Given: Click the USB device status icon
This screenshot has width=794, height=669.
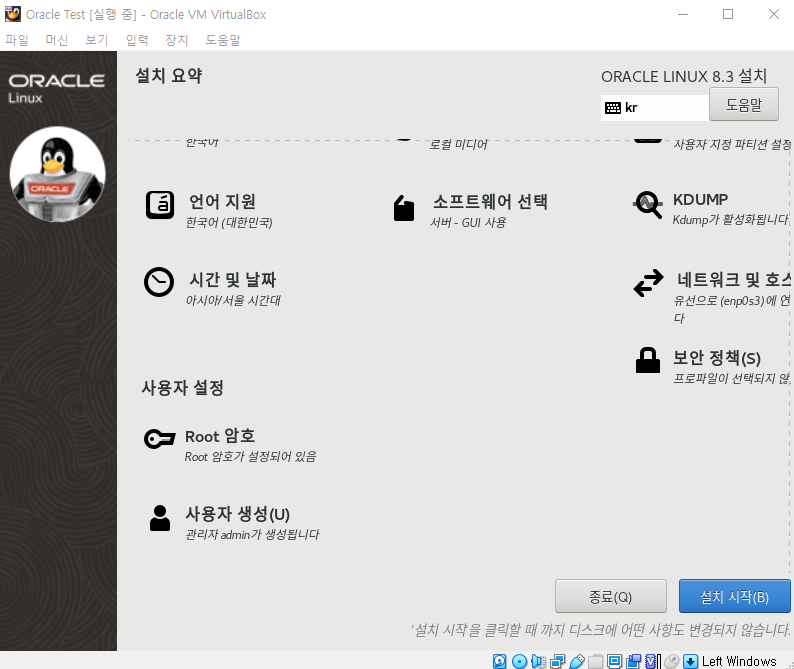Looking at the screenshot, I should coord(577,661).
